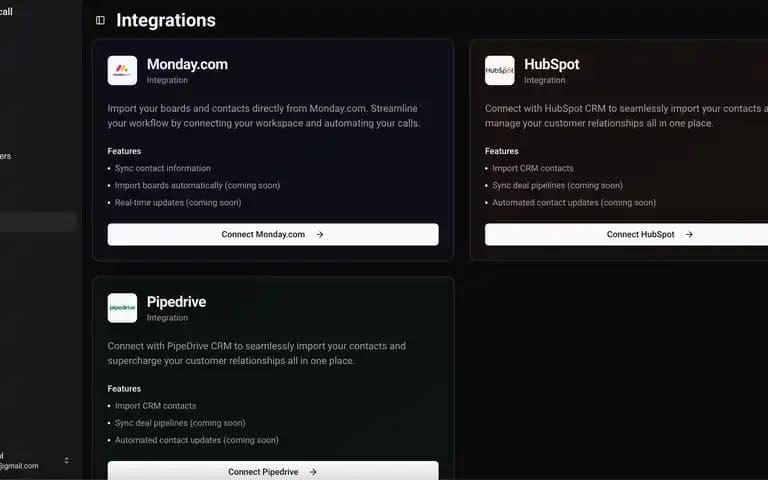Click the Pipedrive card title
The width and height of the screenshot is (768, 480).
pyautogui.click(x=176, y=302)
